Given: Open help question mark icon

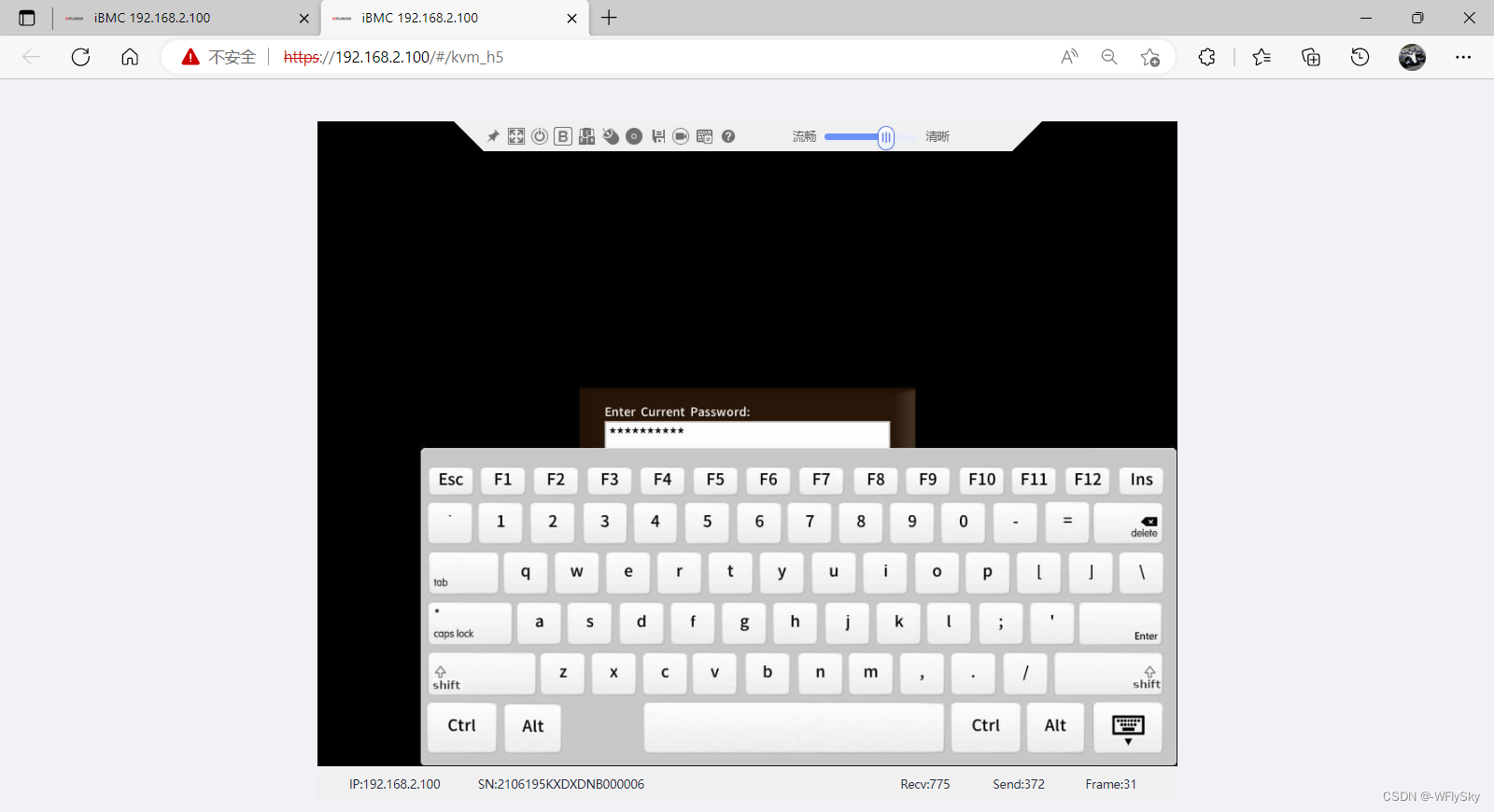Looking at the screenshot, I should pyautogui.click(x=728, y=136).
